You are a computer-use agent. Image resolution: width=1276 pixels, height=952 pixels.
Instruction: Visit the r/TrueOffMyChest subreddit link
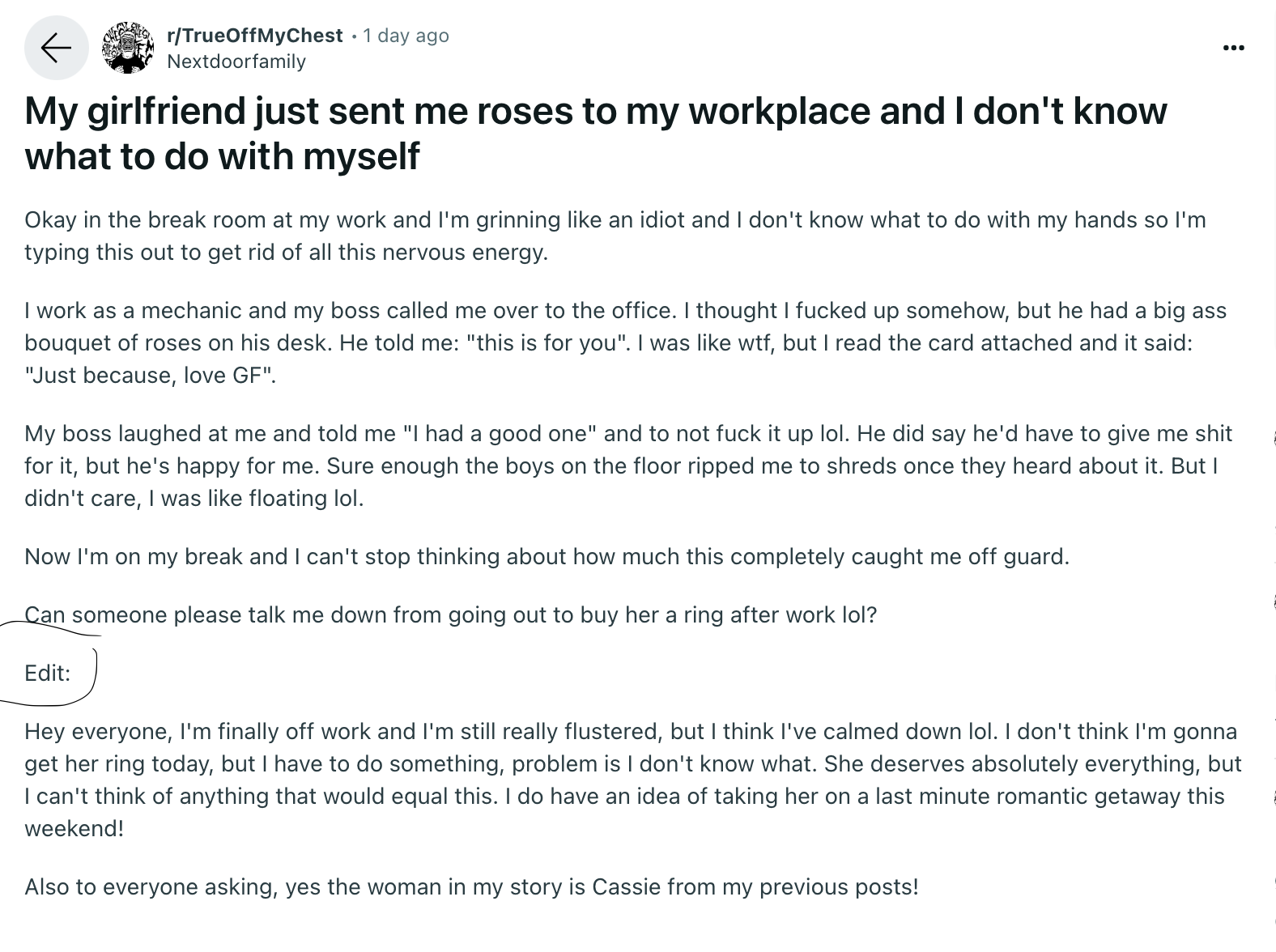point(254,36)
